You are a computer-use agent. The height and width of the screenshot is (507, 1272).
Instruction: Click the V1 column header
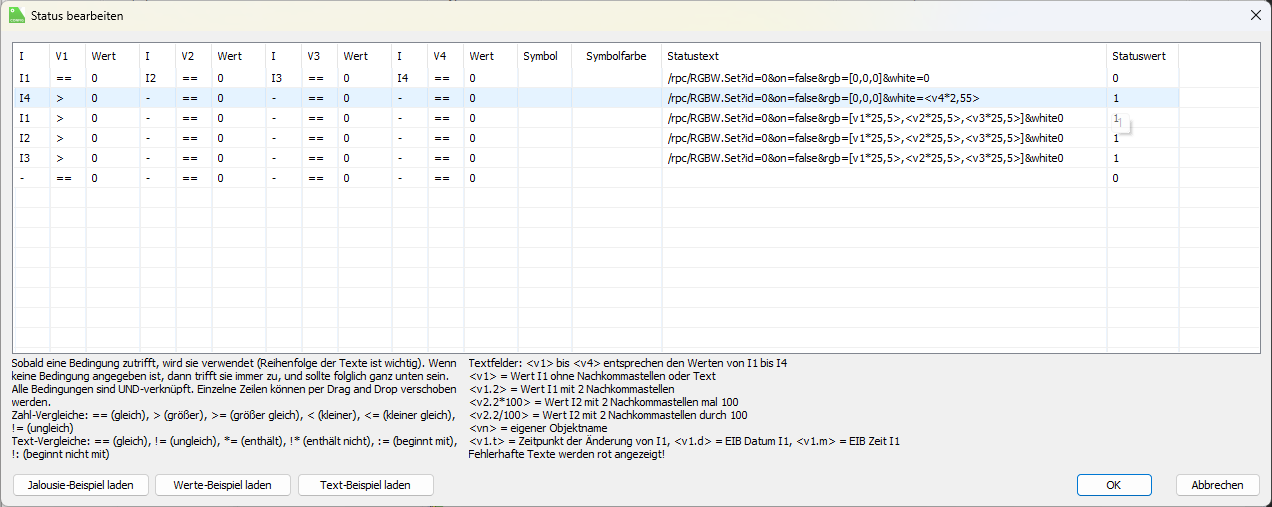pyautogui.click(x=67, y=57)
